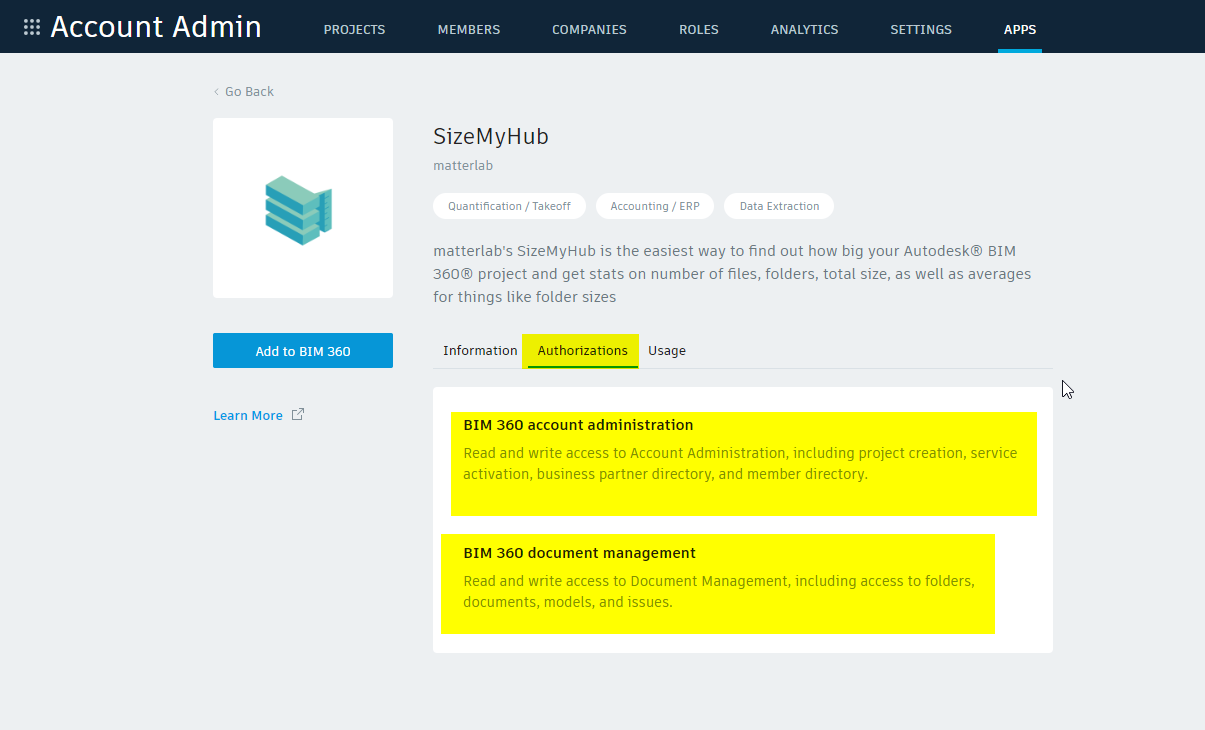Viewport: 1205px width, 730px height.
Task: Click the matterlab publisher name
Action: coord(463,166)
